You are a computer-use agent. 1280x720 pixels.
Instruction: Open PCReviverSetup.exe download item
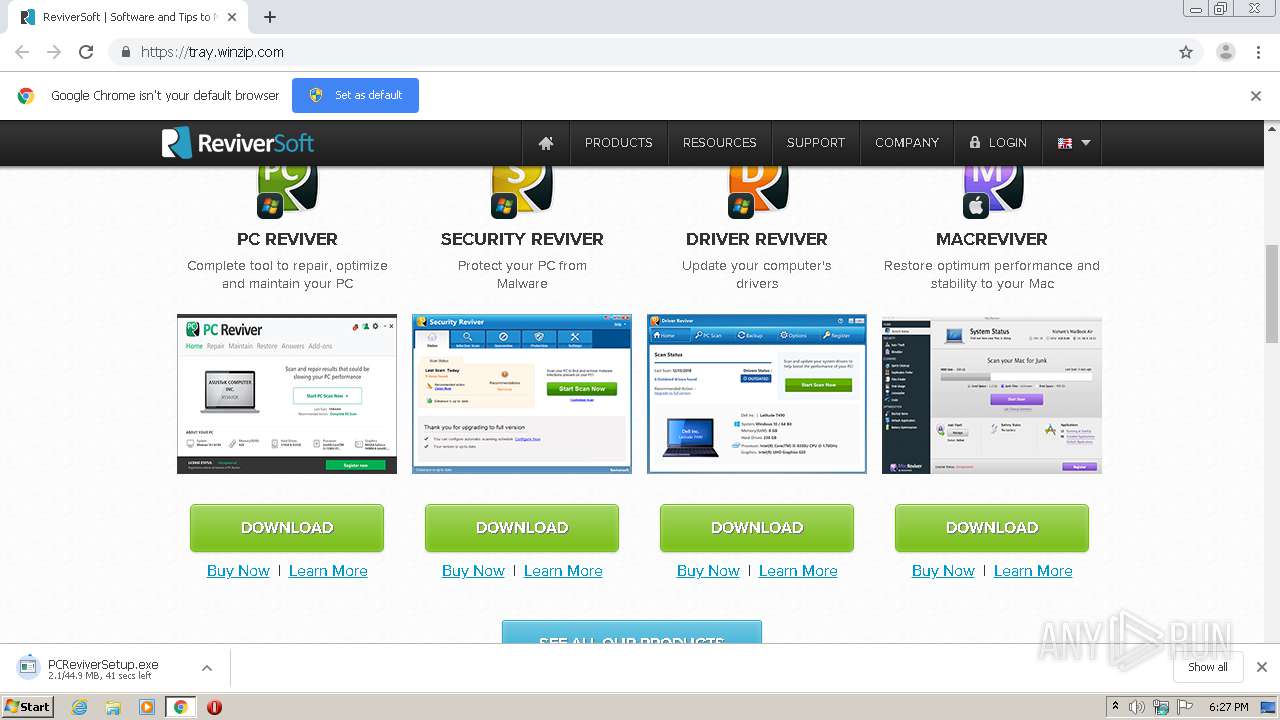click(103, 669)
